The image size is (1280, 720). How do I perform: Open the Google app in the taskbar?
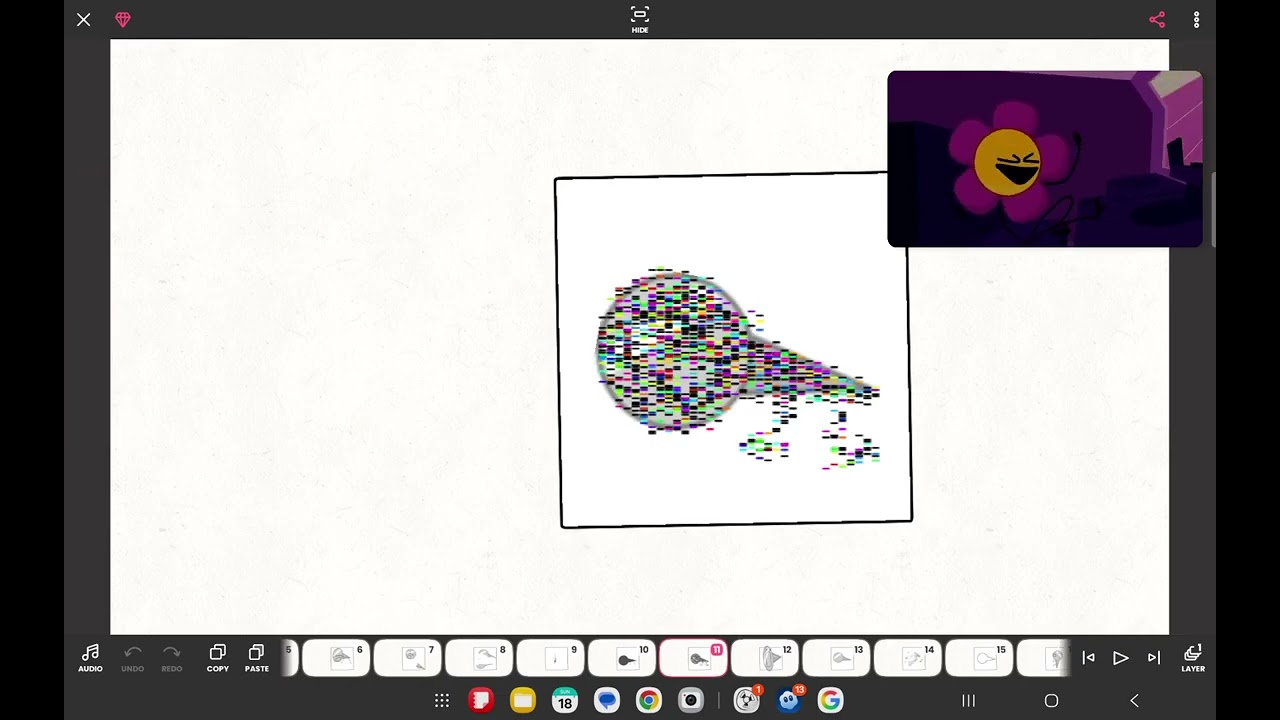830,701
